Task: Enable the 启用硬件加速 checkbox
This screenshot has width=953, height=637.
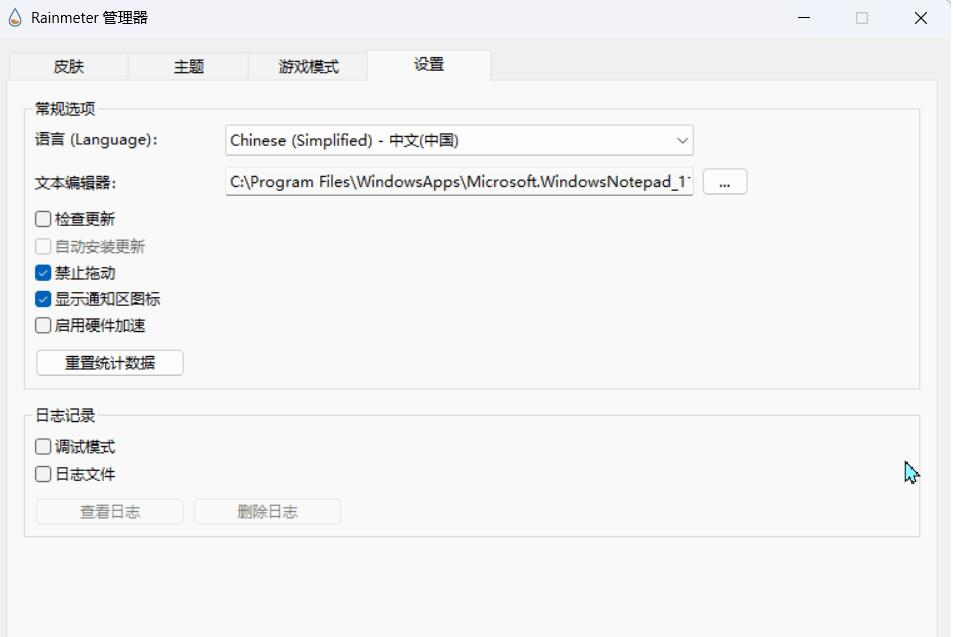Action: tap(43, 326)
